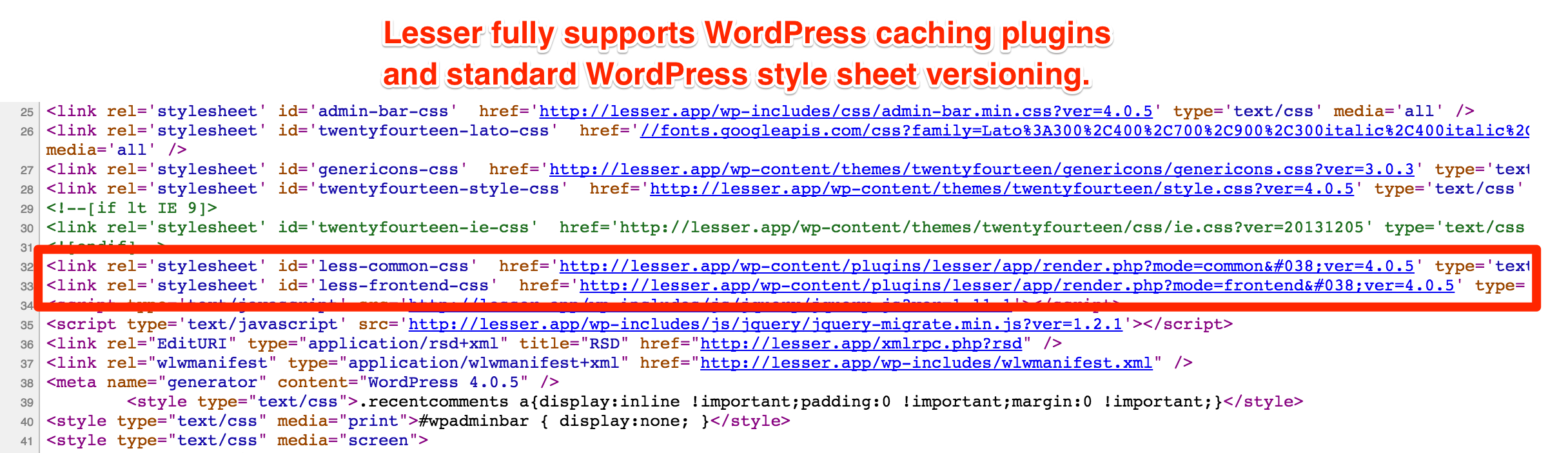Open the xmlrpc.php?rsd link
Image resolution: width=1568 pixels, height=453 pixels.
coord(861,344)
